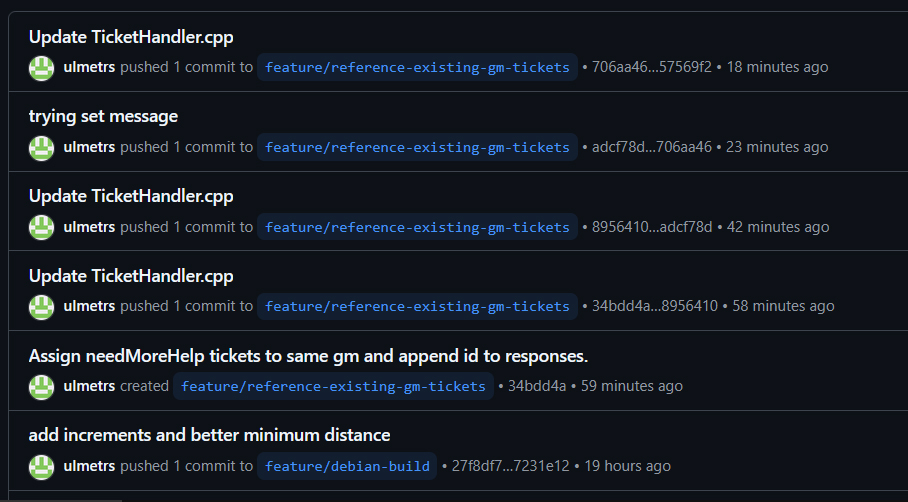Image resolution: width=908 pixels, height=502 pixels.
Task: Click '18 minutes ago' timestamp
Action: tap(778, 67)
